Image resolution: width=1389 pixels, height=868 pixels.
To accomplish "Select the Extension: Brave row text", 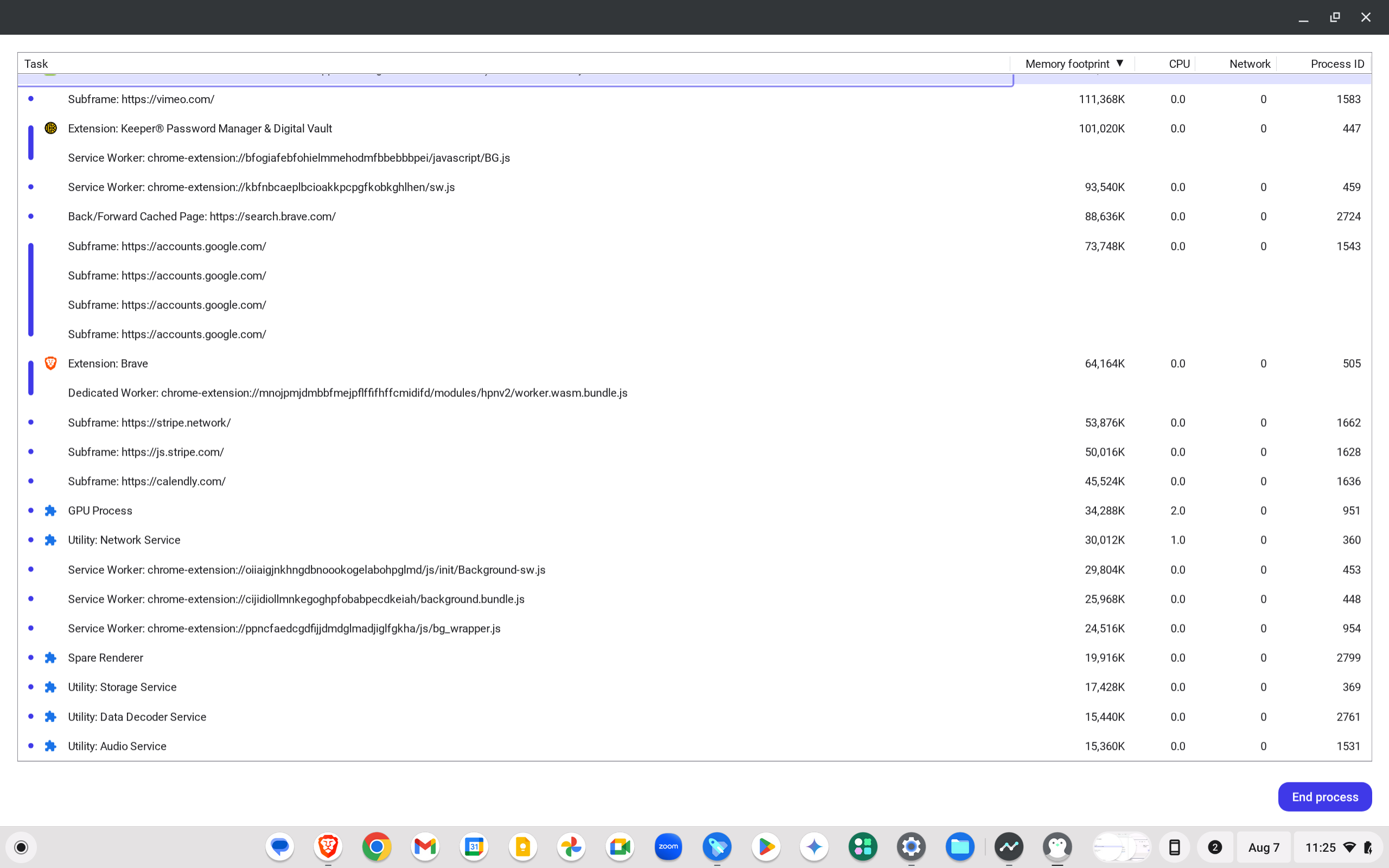I will [x=108, y=363].
